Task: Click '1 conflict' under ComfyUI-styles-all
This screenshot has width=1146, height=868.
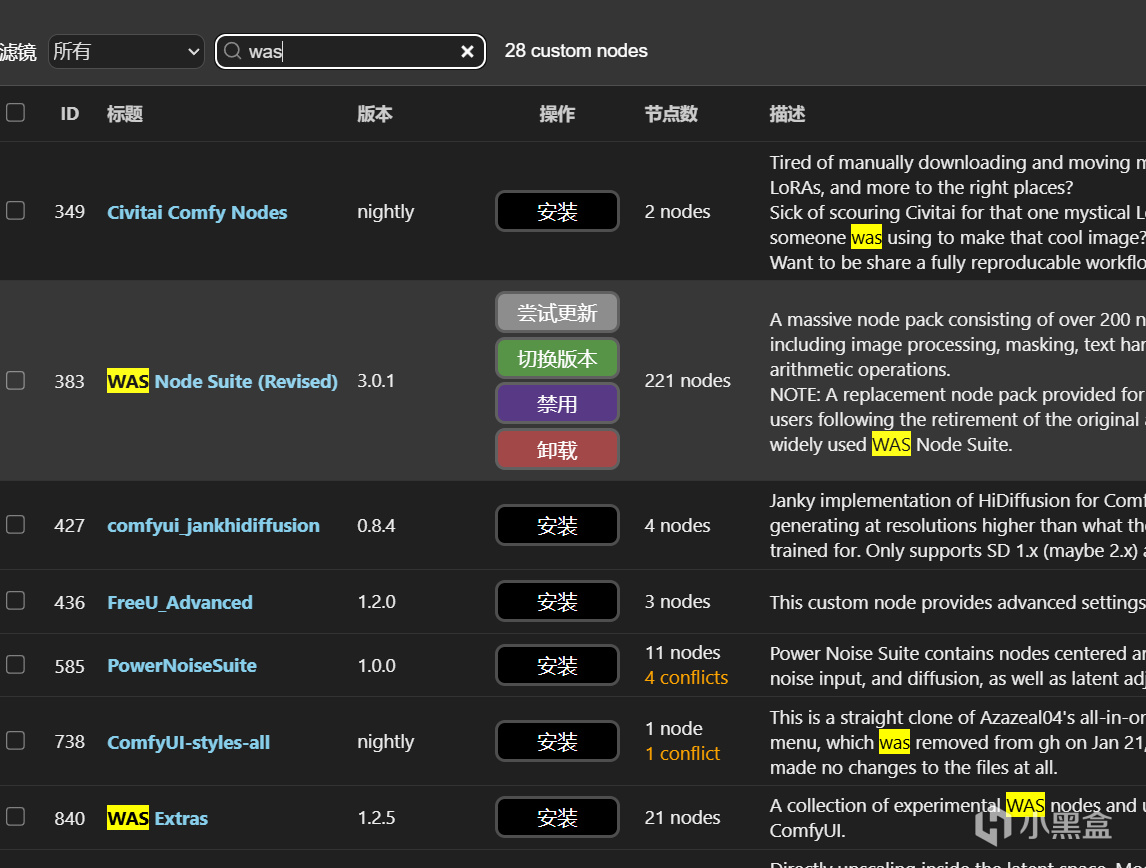Action: (683, 754)
